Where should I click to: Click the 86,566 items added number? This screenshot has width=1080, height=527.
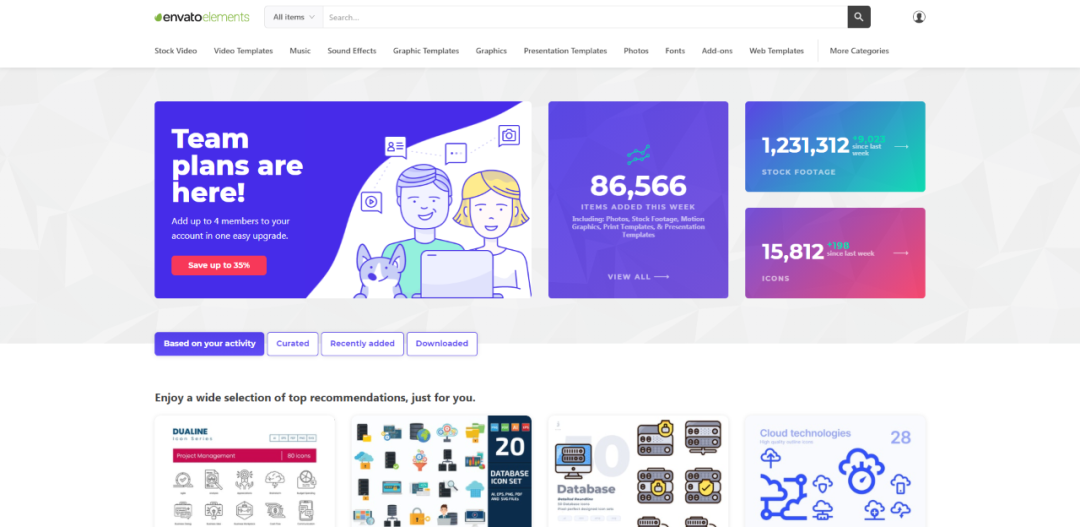click(638, 186)
